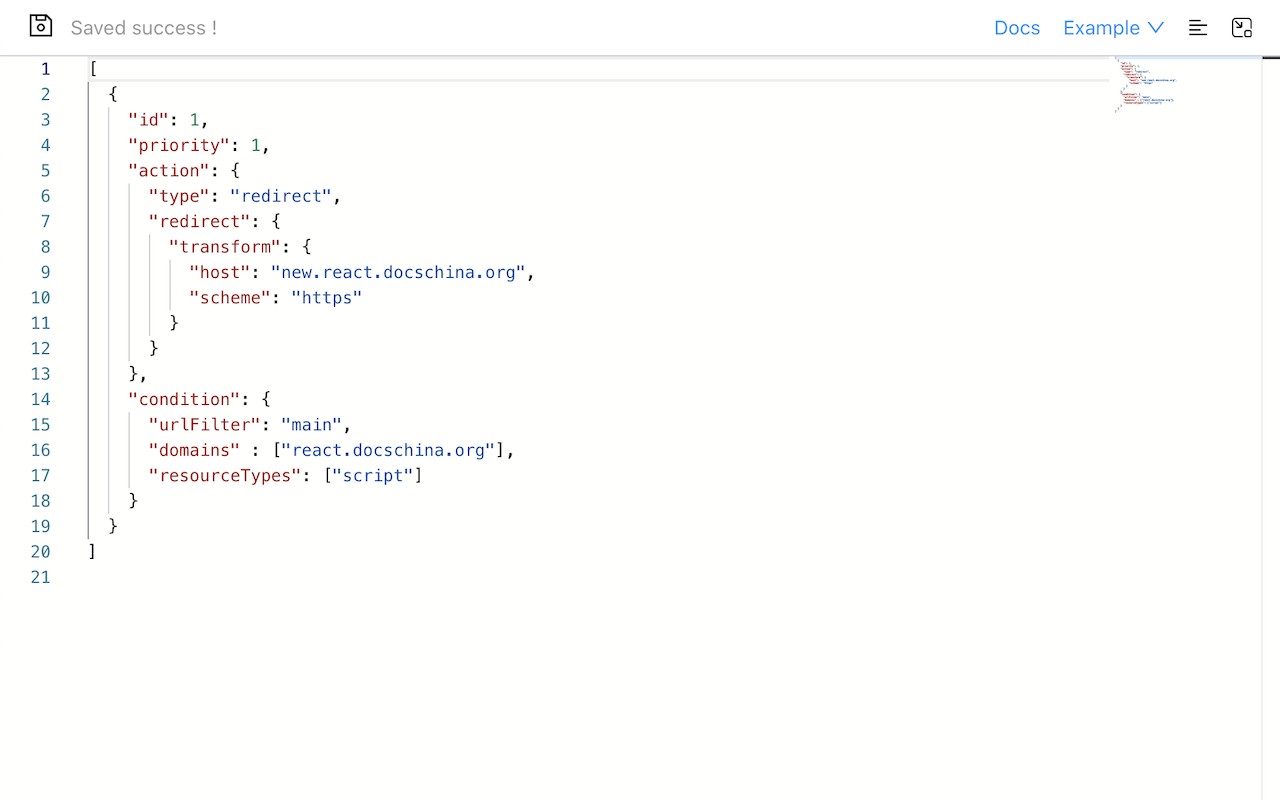Click the format lines icon beside Example

pos(1198,28)
